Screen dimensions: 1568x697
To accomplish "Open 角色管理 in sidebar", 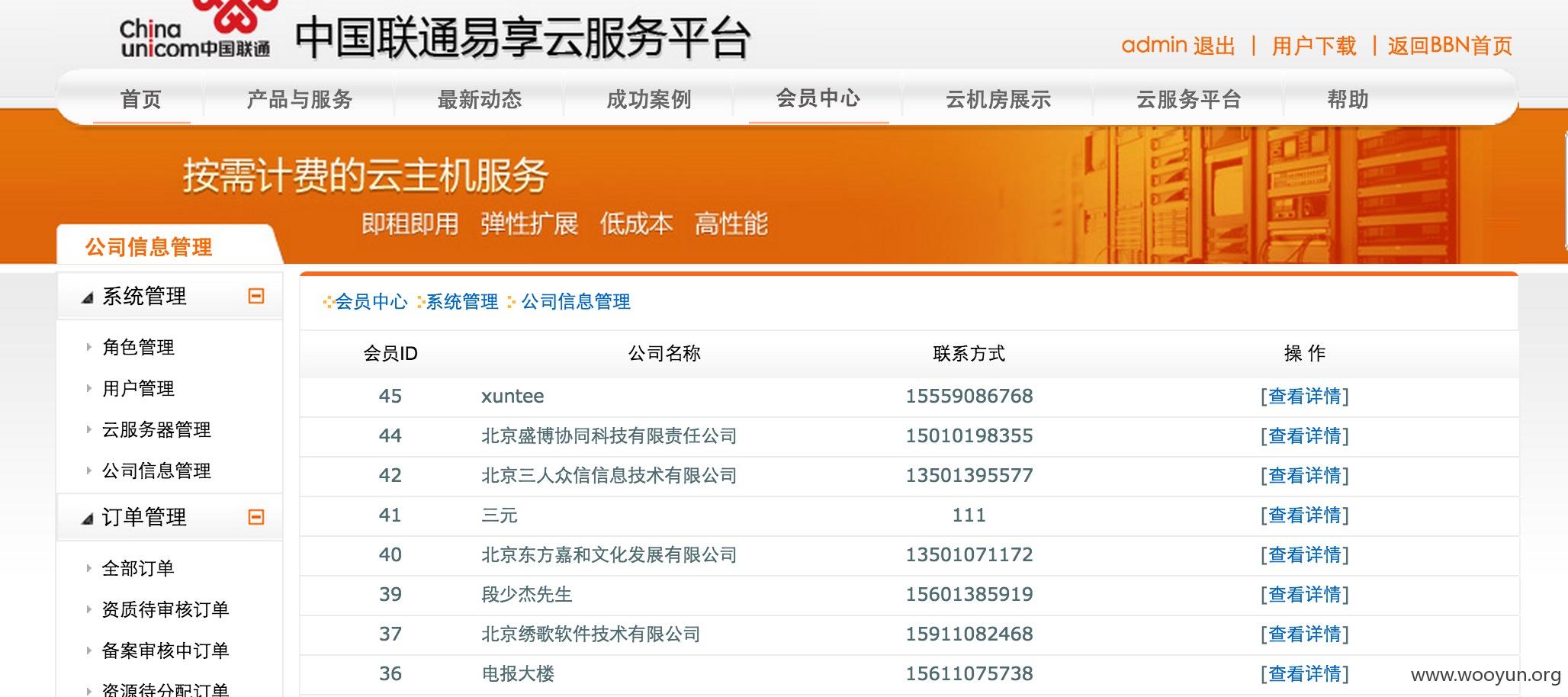I will tap(138, 347).
